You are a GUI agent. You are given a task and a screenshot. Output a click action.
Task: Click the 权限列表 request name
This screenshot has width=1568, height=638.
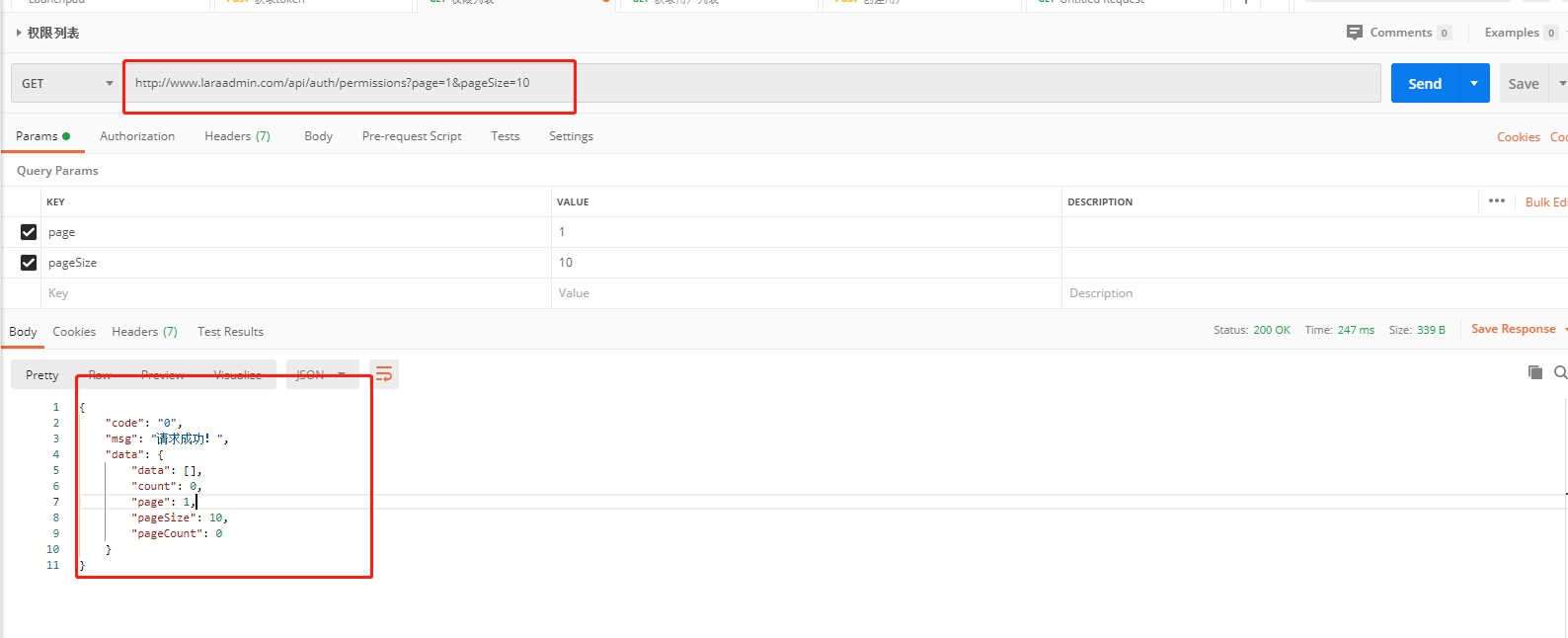click(x=53, y=33)
